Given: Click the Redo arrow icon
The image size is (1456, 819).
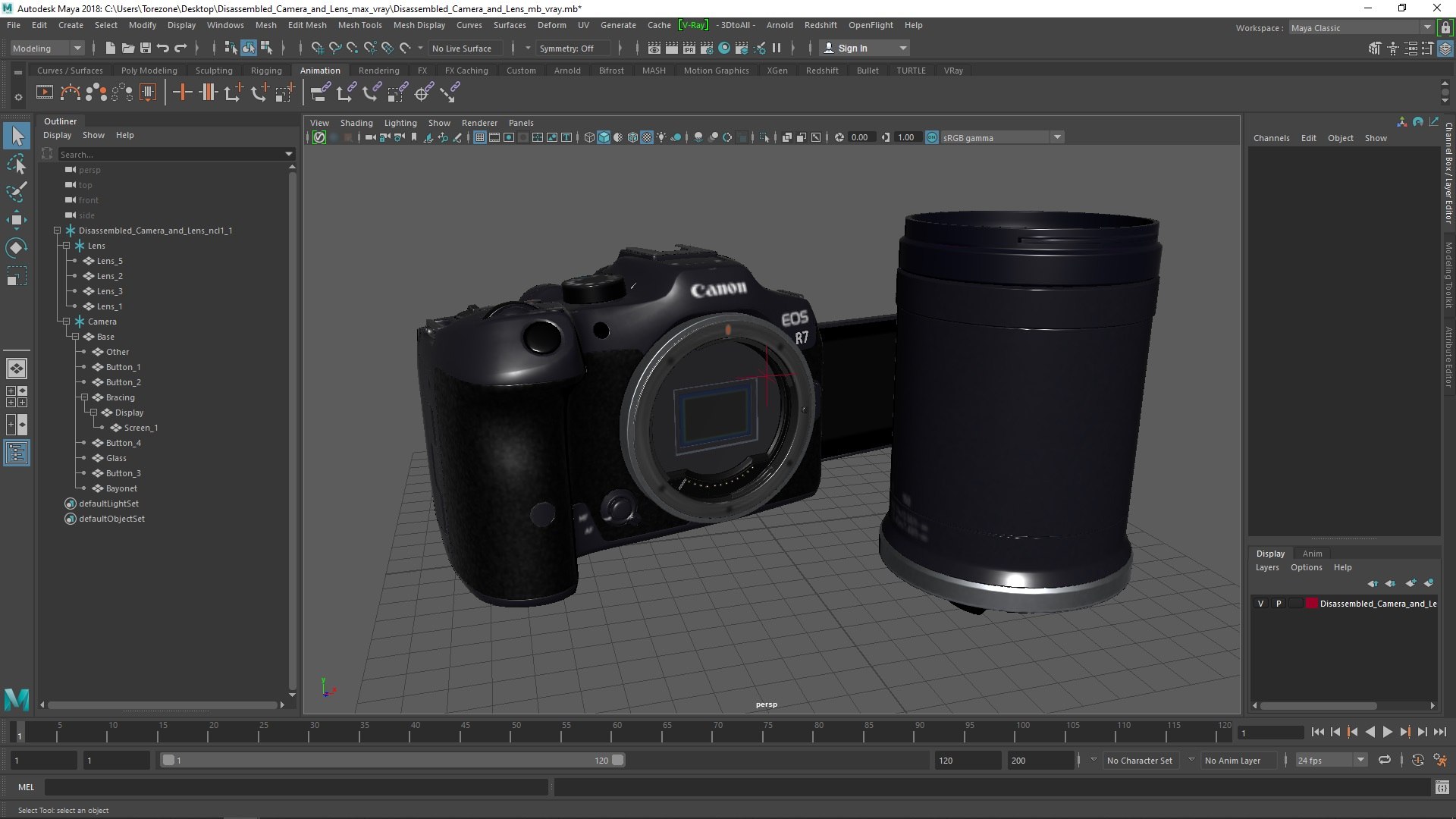Looking at the screenshot, I should click(x=180, y=48).
